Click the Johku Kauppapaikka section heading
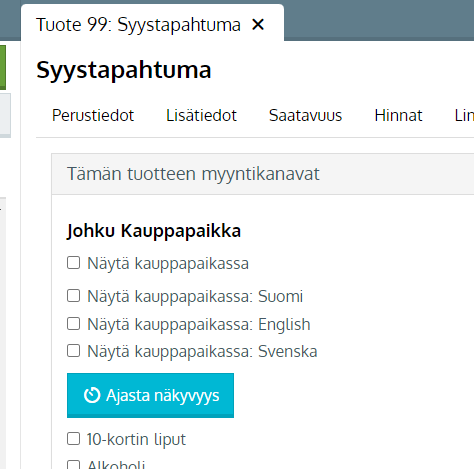The width and height of the screenshot is (474, 469). click(x=154, y=231)
